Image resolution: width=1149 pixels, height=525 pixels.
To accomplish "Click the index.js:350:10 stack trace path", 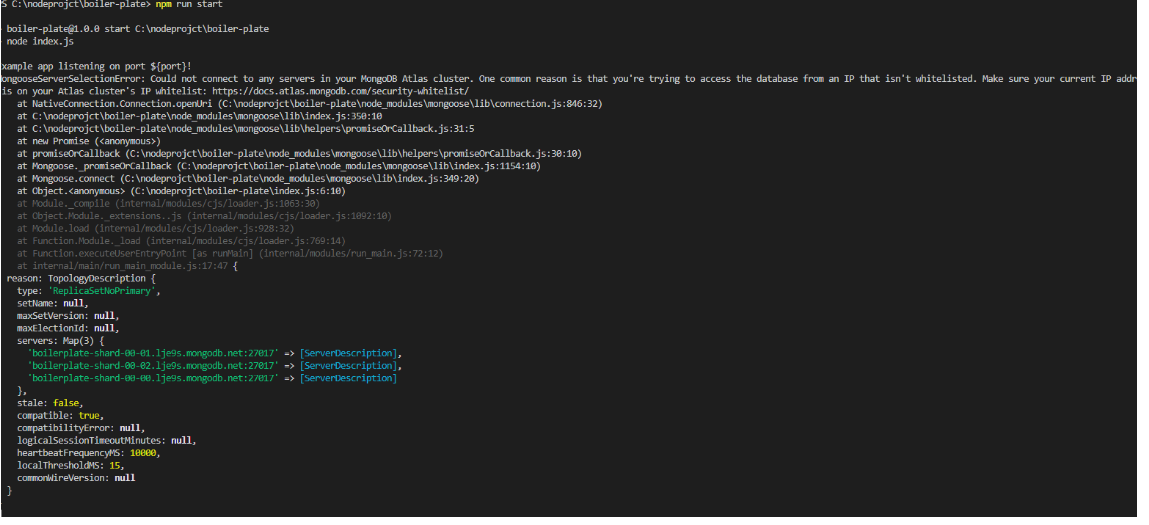I will pyautogui.click(x=207, y=117).
